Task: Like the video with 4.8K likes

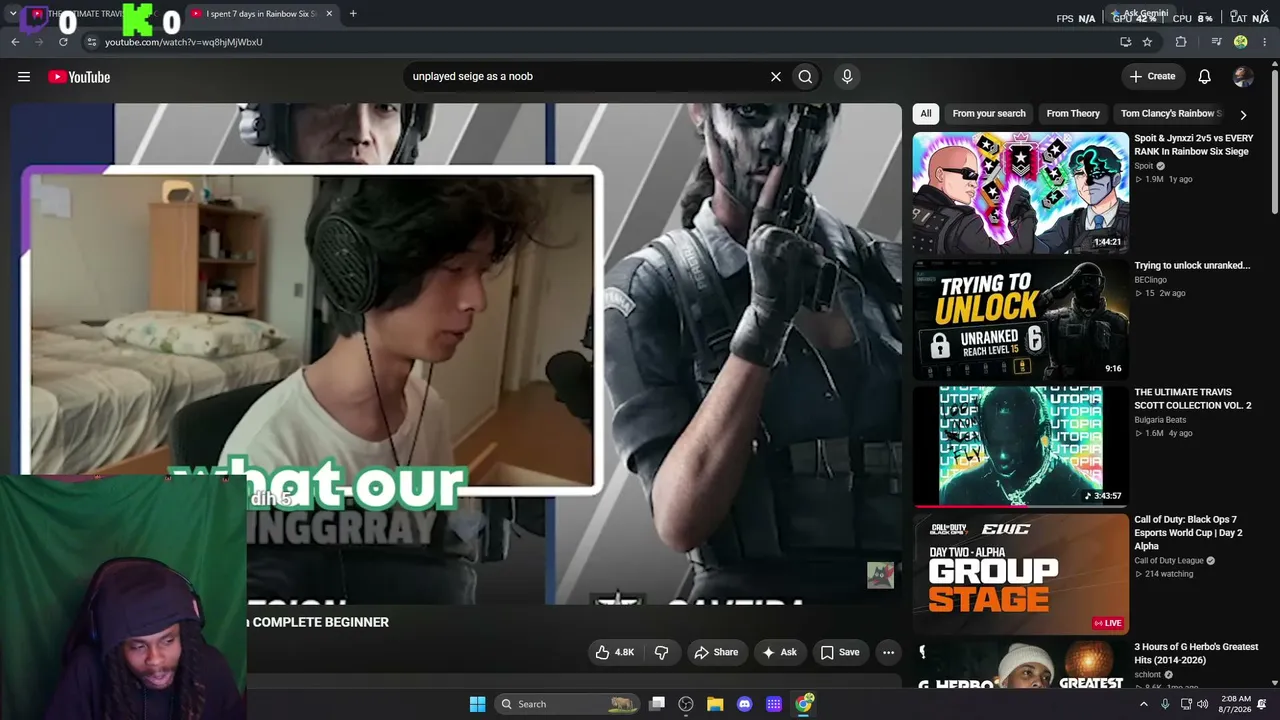Action: [x=615, y=652]
